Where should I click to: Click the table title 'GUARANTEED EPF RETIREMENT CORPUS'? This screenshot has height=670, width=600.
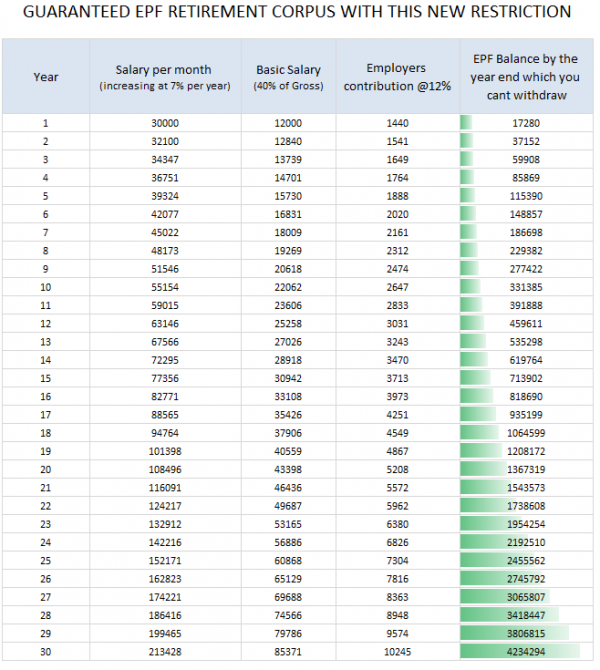299,13
